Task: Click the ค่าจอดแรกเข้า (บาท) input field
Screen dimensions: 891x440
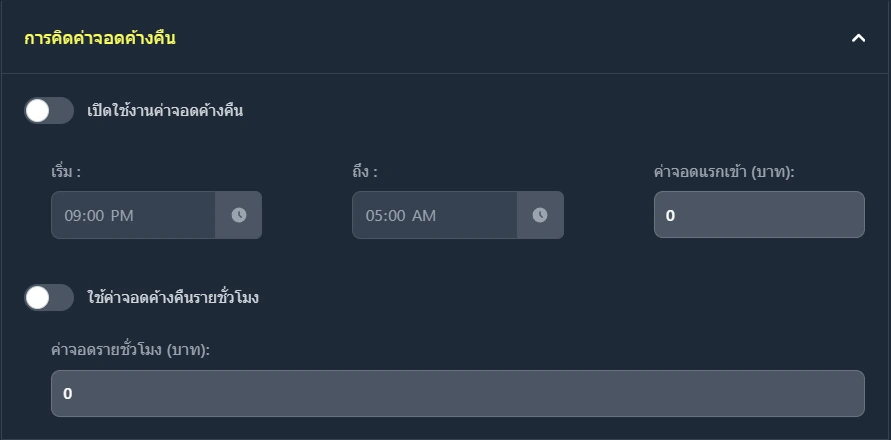Action: pyautogui.click(x=758, y=215)
